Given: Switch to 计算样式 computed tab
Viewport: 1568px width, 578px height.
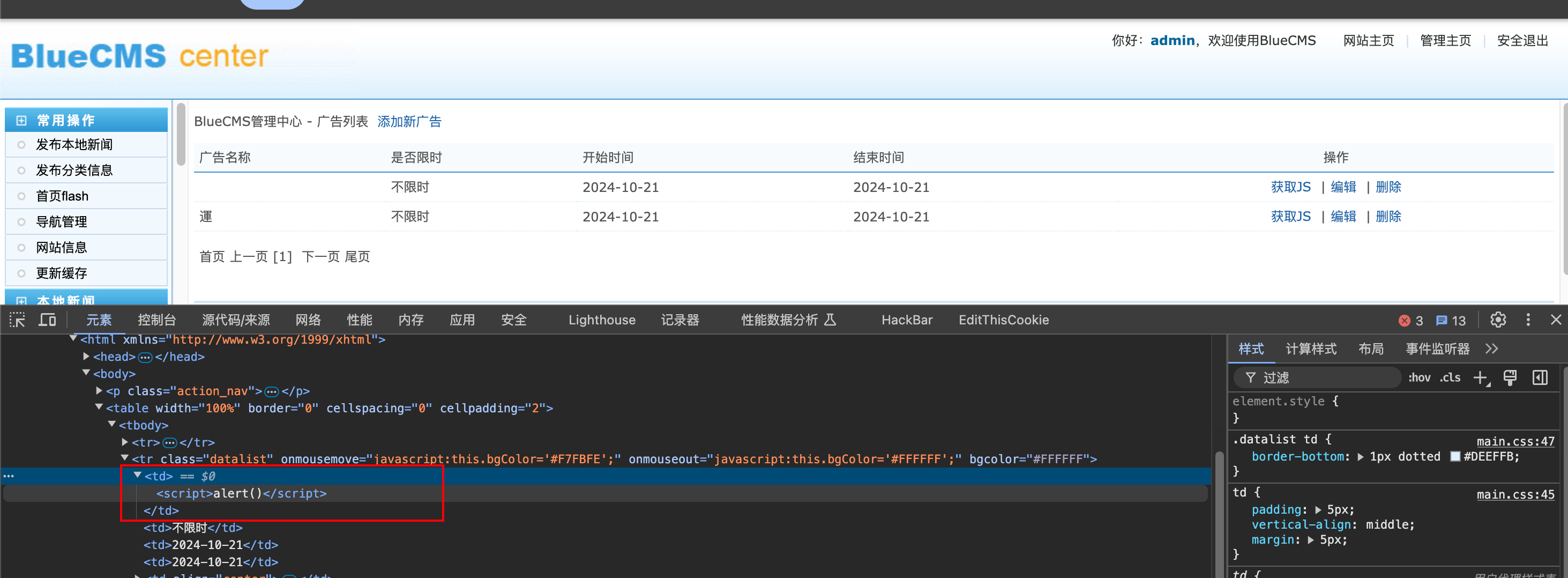Looking at the screenshot, I should tap(1311, 349).
